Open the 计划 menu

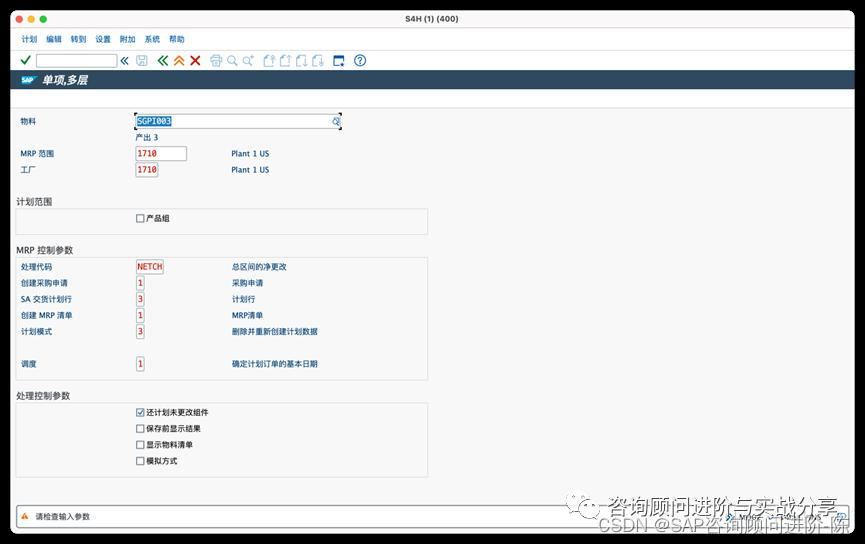[29, 39]
